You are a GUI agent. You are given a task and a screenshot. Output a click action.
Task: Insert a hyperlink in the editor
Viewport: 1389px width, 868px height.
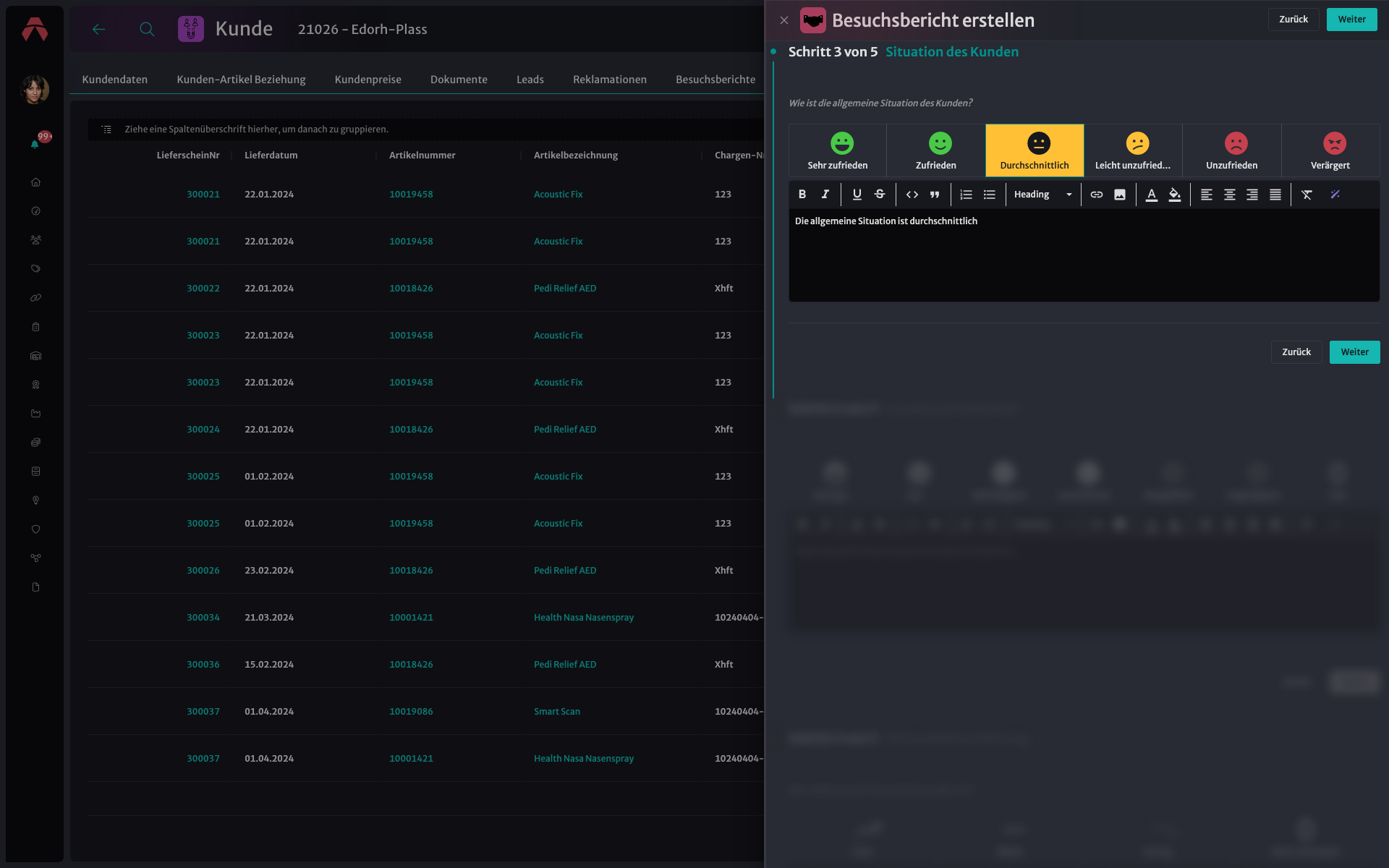click(x=1097, y=195)
